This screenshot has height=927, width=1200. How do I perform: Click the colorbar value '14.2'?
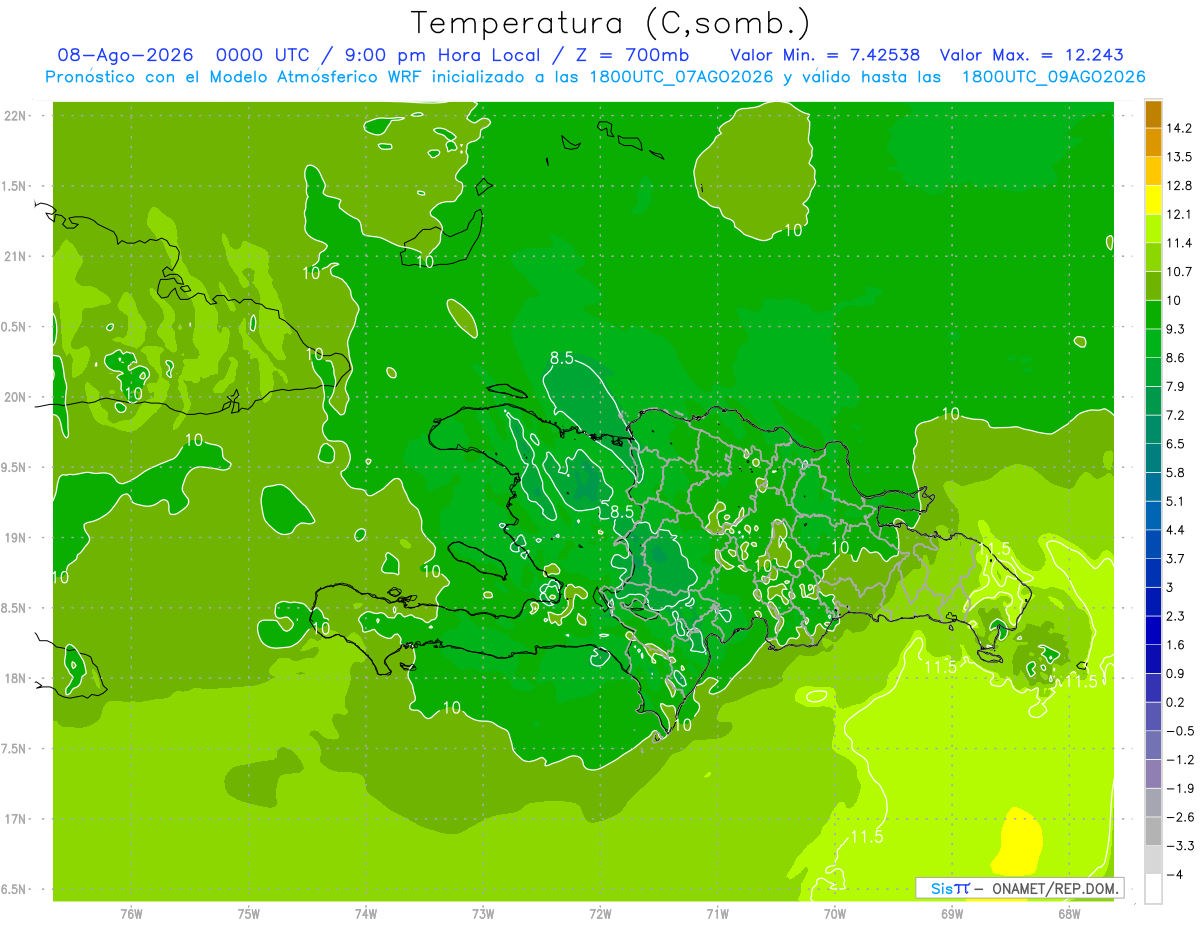[x=1181, y=128]
